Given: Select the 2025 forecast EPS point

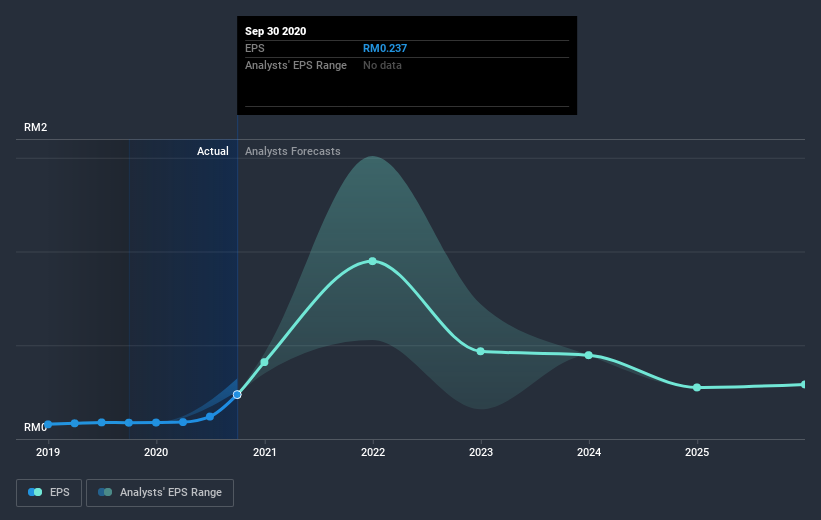Looking at the screenshot, I should (697, 388).
